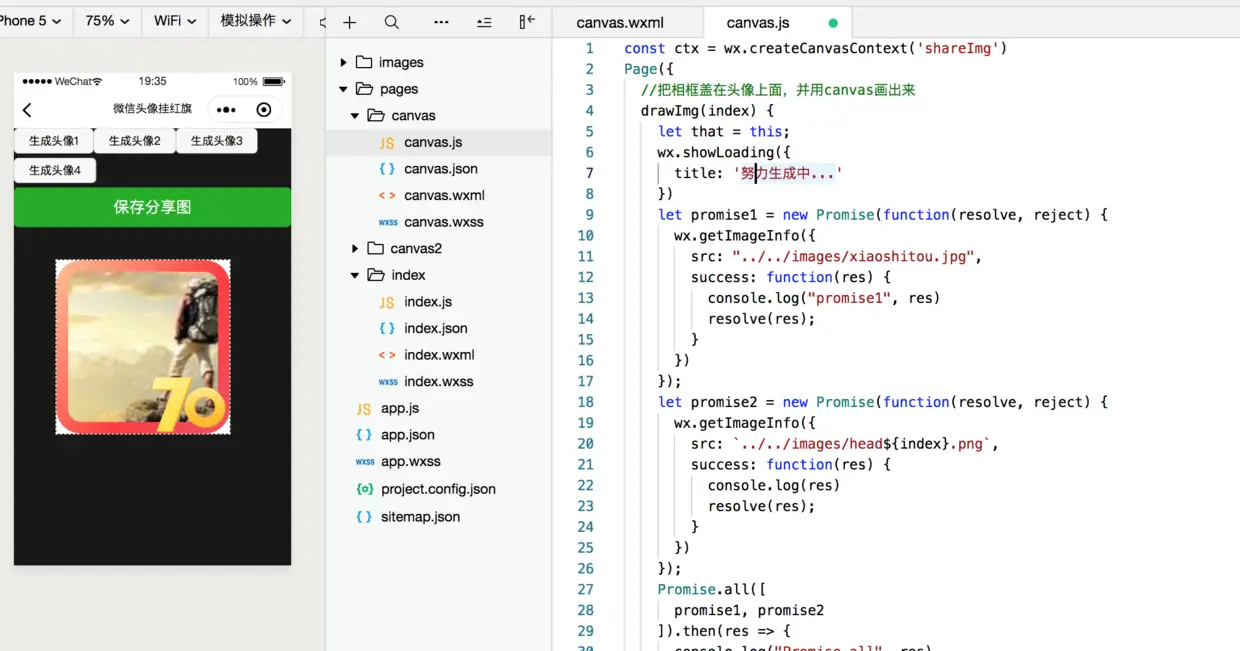Image resolution: width=1240 pixels, height=651 pixels.
Task: Click the battery indicator in simulator status bar
Action: [273, 82]
